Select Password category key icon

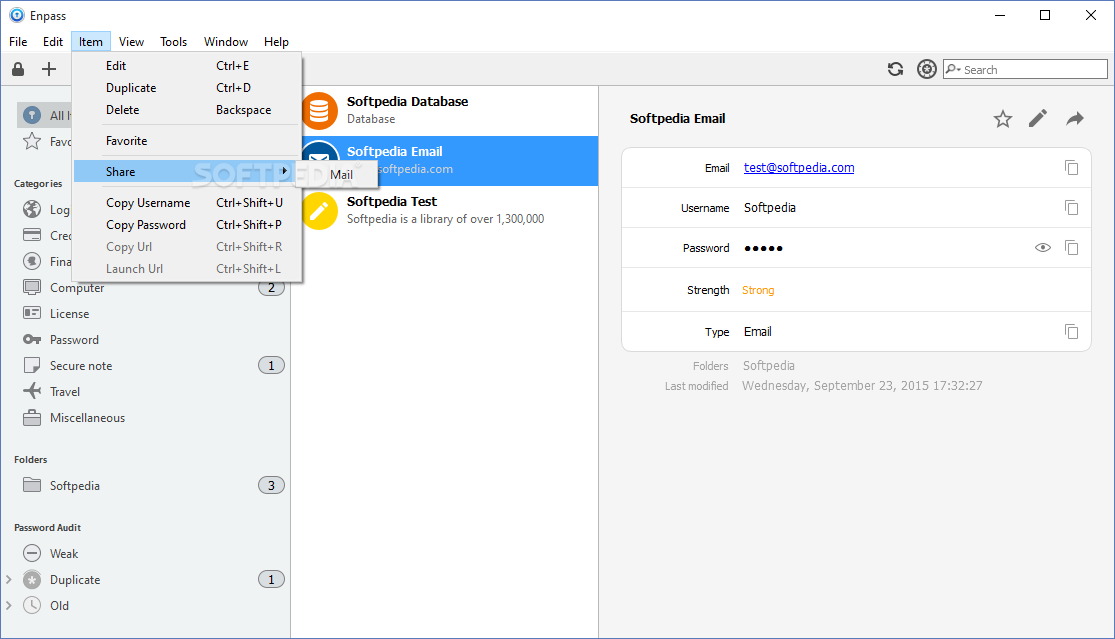tap(32, 339)
